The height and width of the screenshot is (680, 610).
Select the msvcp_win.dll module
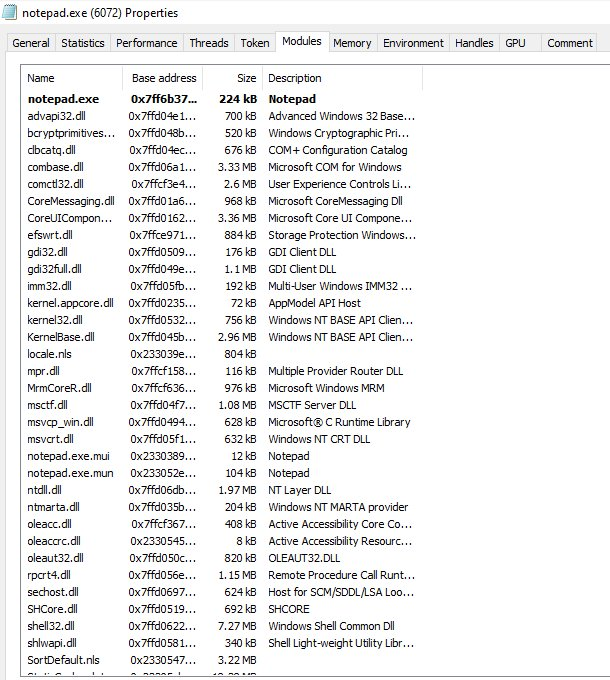[x=222, y=422]
